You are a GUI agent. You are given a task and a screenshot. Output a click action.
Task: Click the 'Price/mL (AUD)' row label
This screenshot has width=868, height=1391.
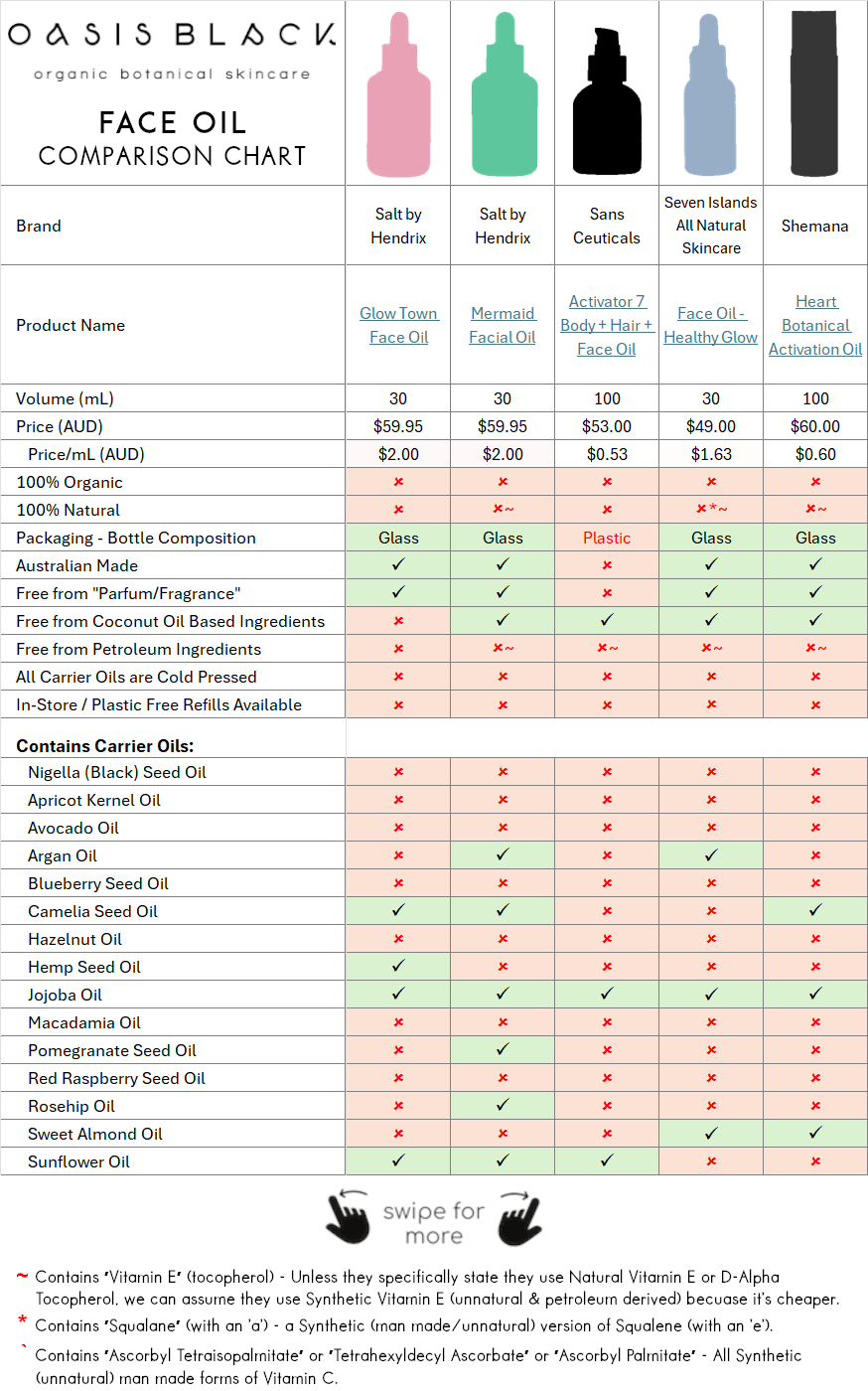(86, 454)
